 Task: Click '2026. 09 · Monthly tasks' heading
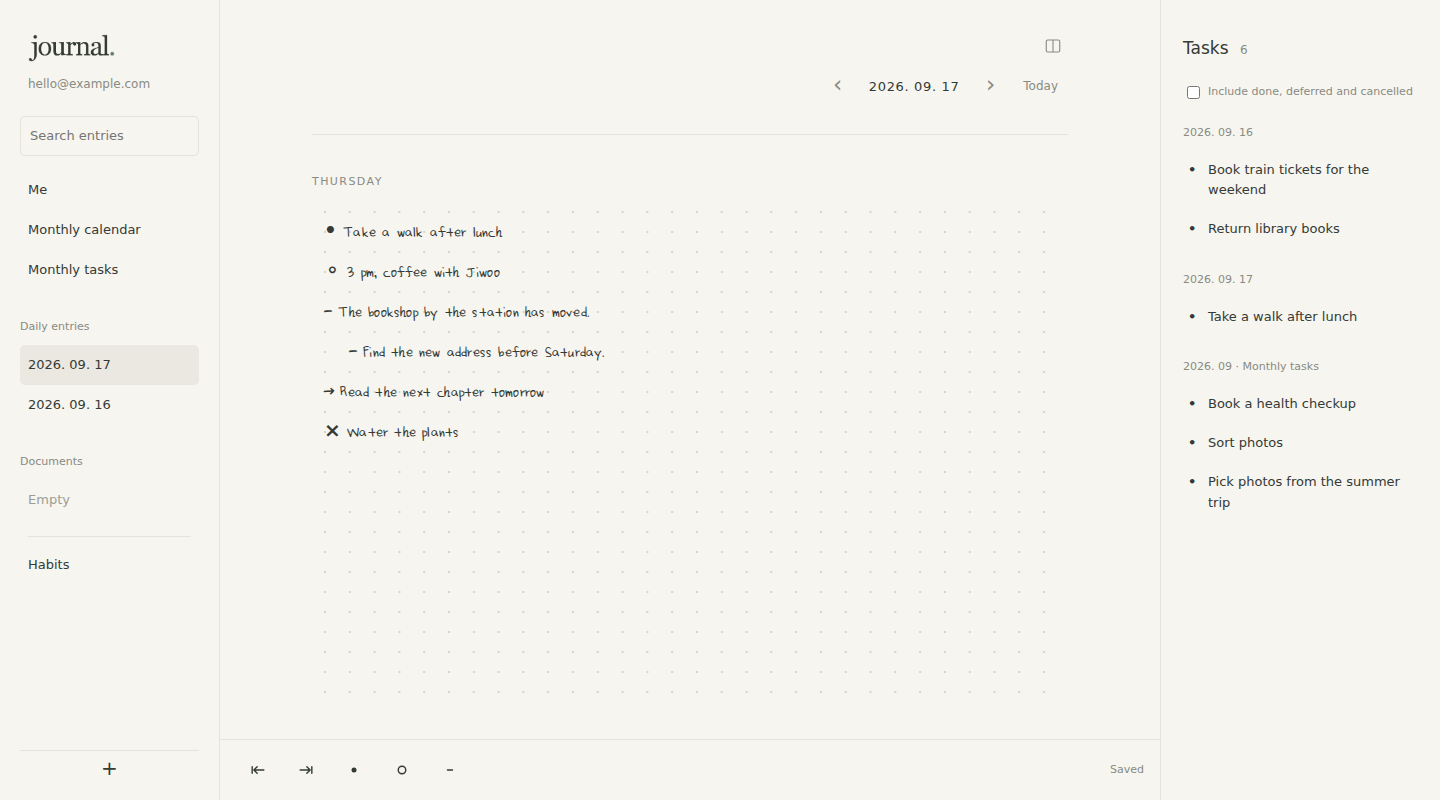(x=1251, y=366)
